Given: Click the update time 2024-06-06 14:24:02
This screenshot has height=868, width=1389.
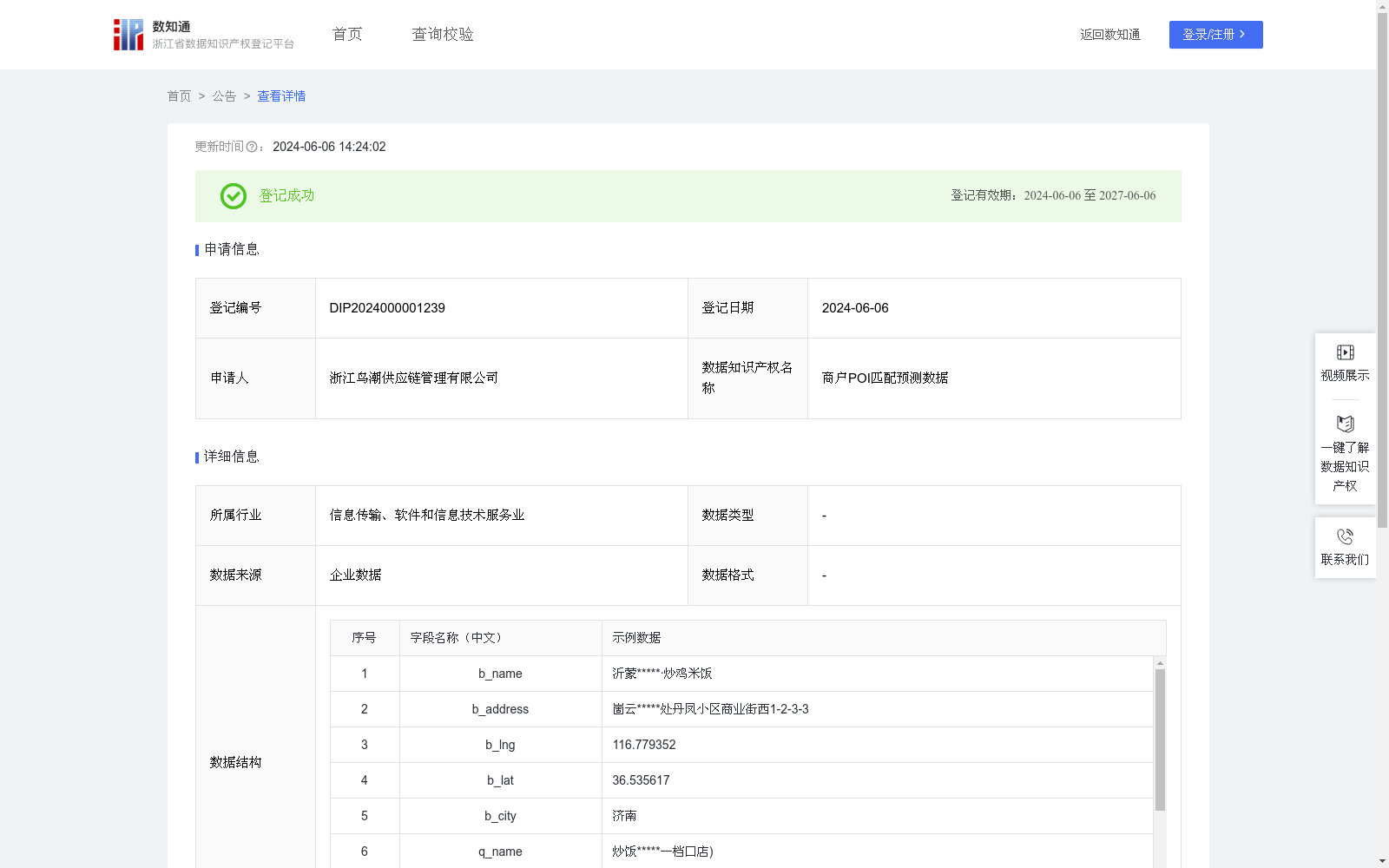Looking at the screenshot, I should coord(329,148).
